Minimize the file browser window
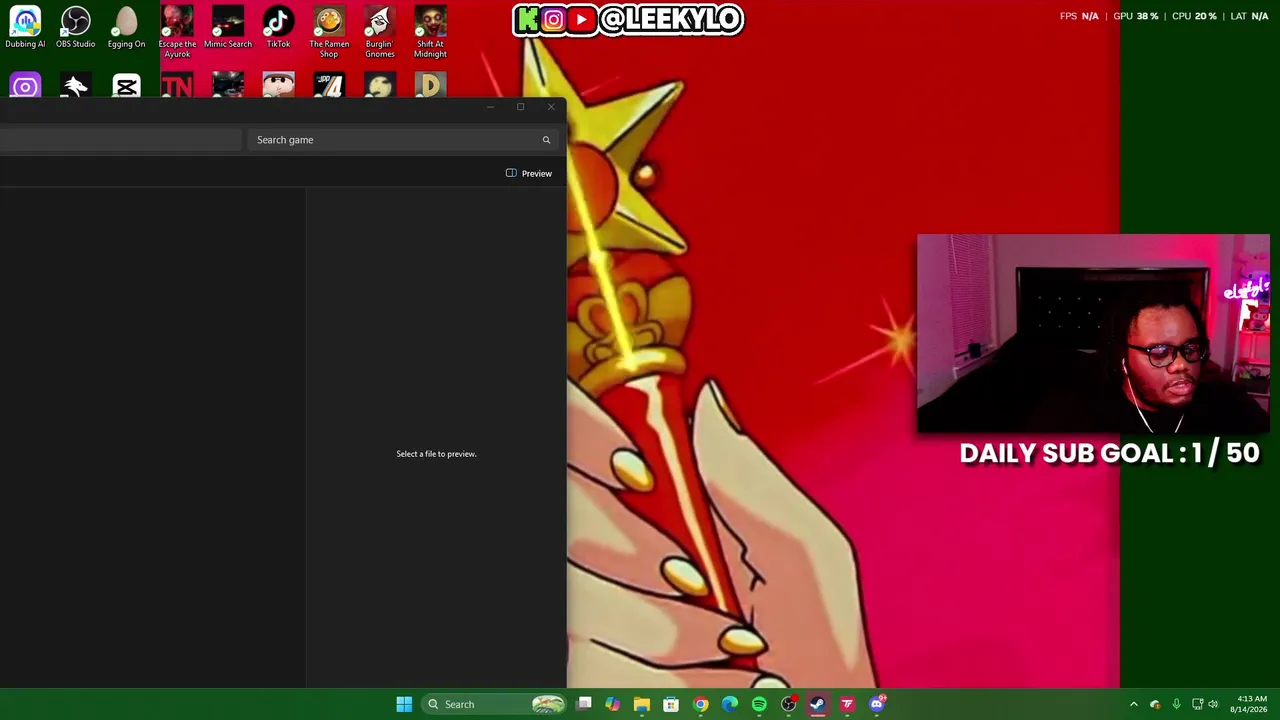The height and width of the screenshot is (720, 1280). tap(490, 107)
